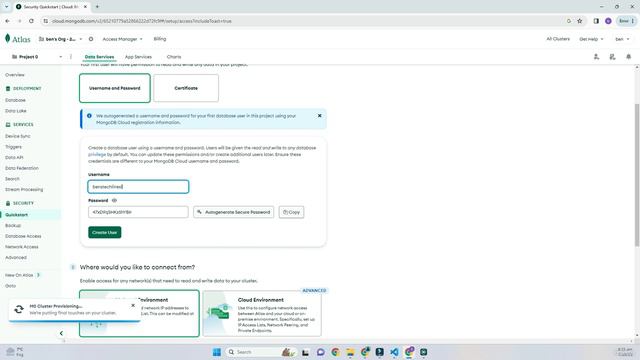Dismiss the autogenerated credentials info banner
The image size is (640, 360).
[x=320, y=116]
